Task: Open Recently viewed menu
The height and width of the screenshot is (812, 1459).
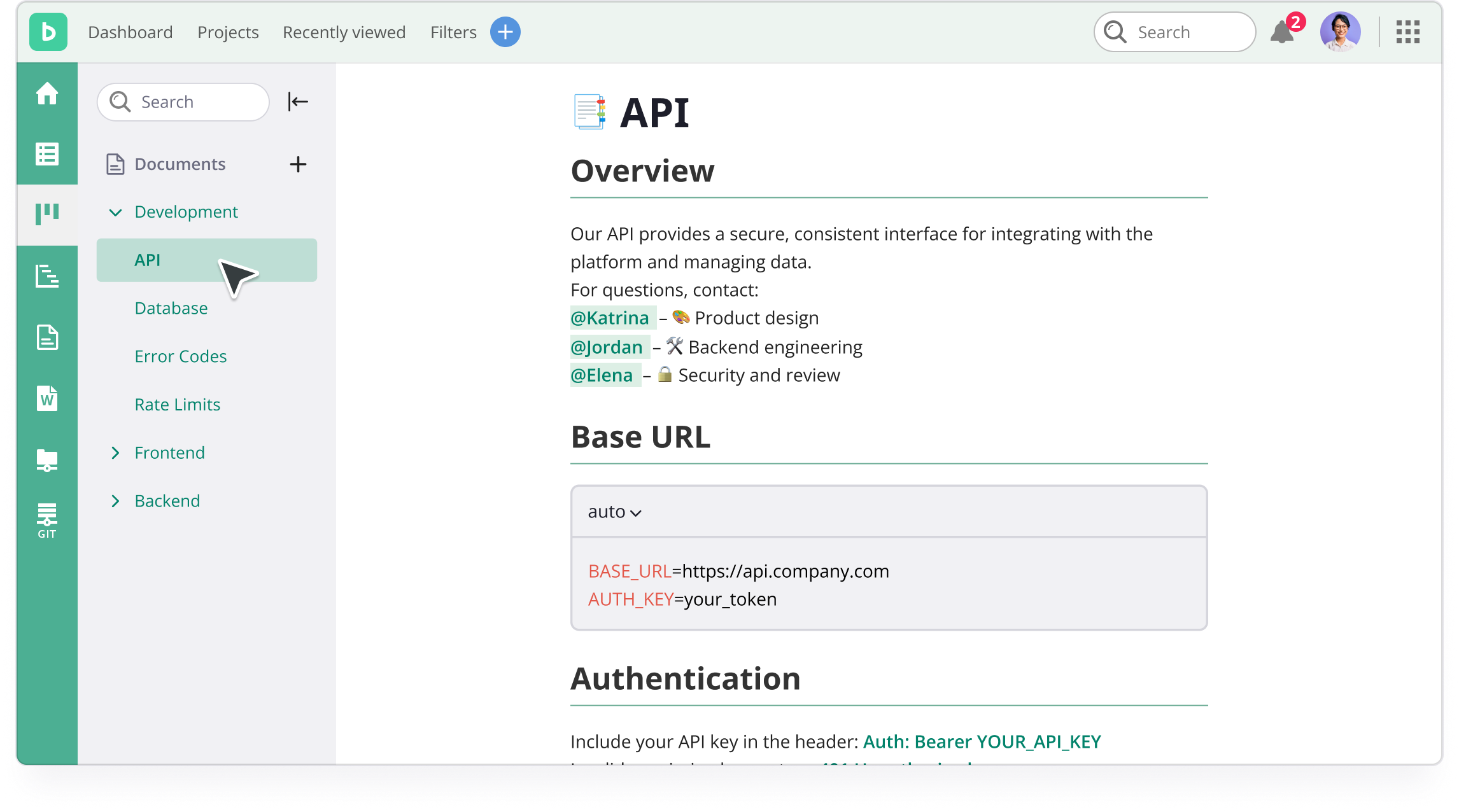Action: (x=344, y=32)
